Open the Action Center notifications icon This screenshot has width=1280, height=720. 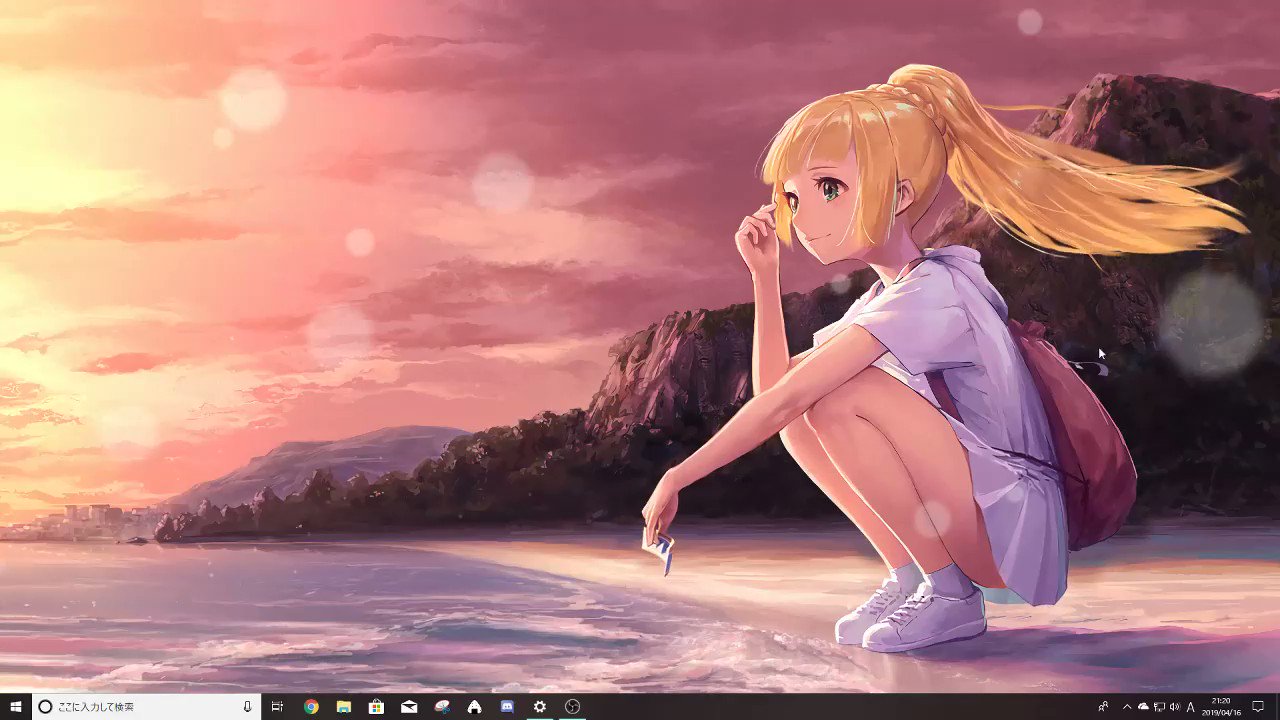coord(1258,706)
